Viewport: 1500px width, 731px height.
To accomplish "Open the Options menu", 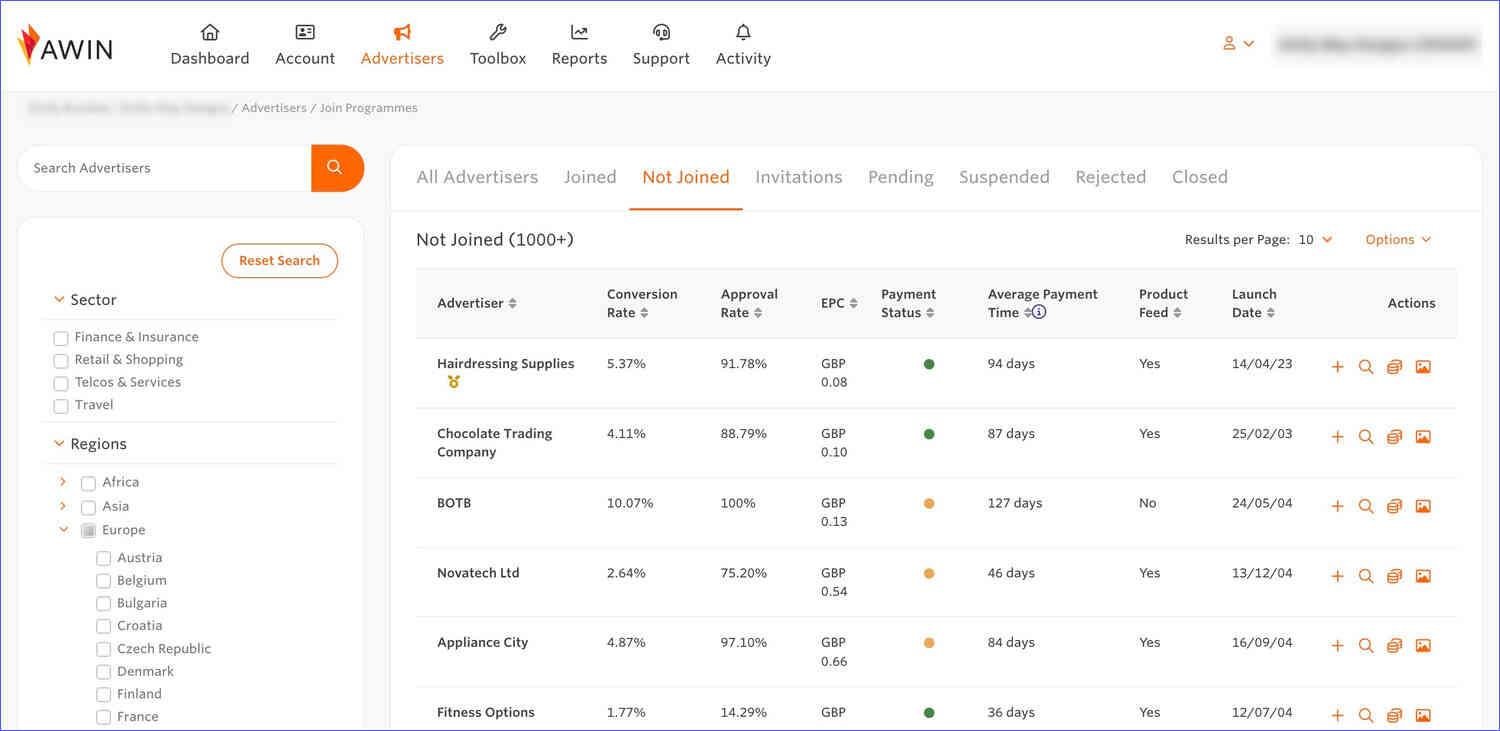I will pyautogui.click(x=1397, y=239).
